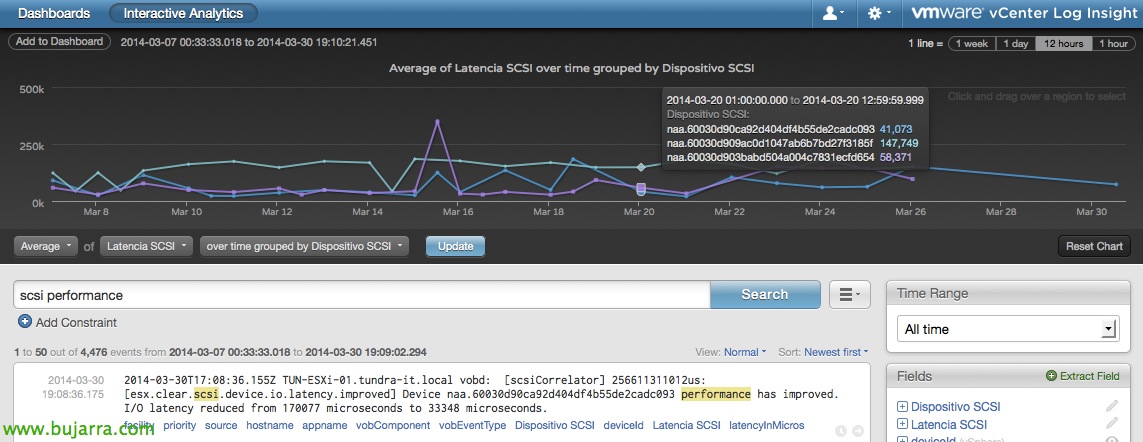
Task: Open the search options list menu icon
Action: pos(849,295)
